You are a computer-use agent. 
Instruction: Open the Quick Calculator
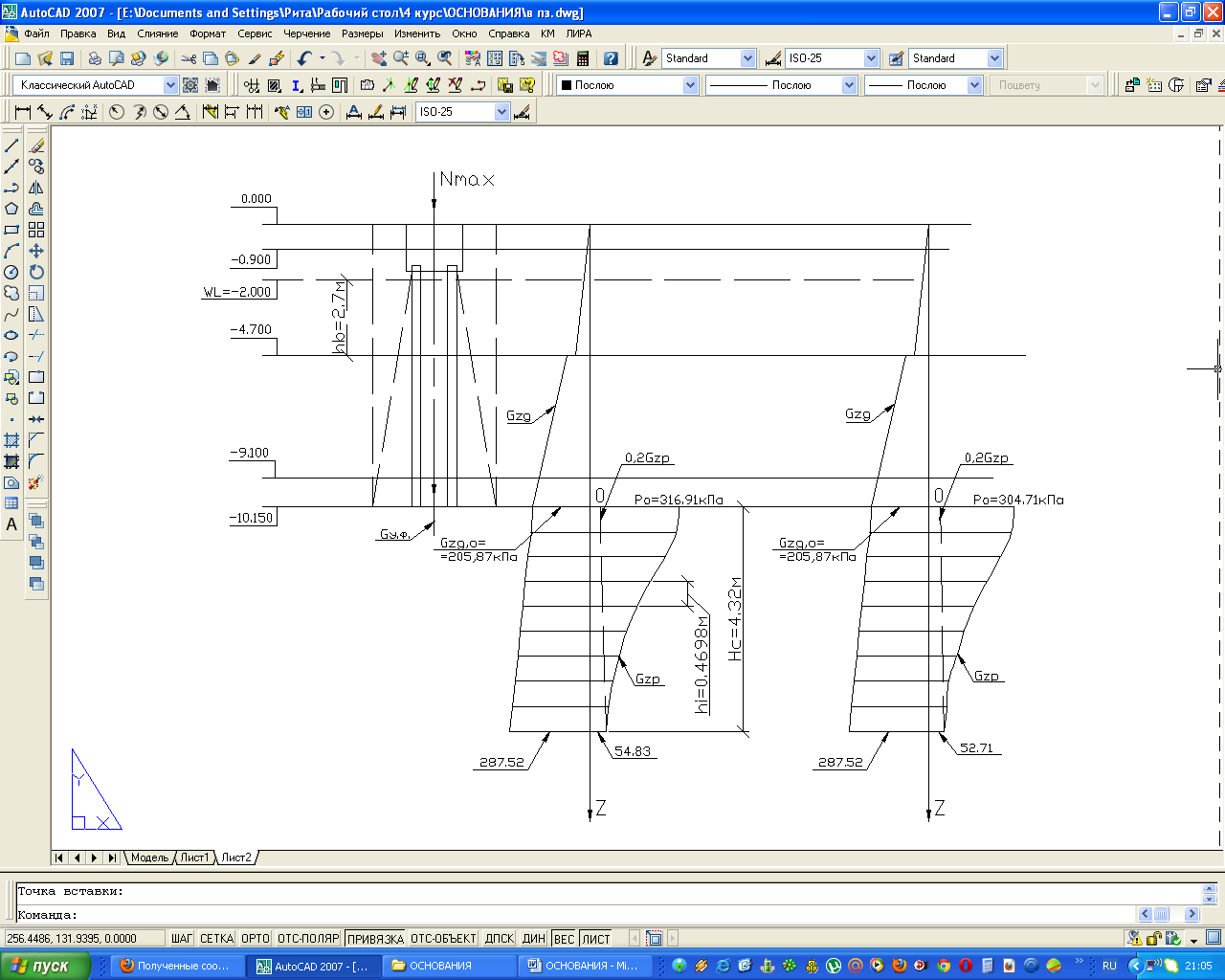583,58
